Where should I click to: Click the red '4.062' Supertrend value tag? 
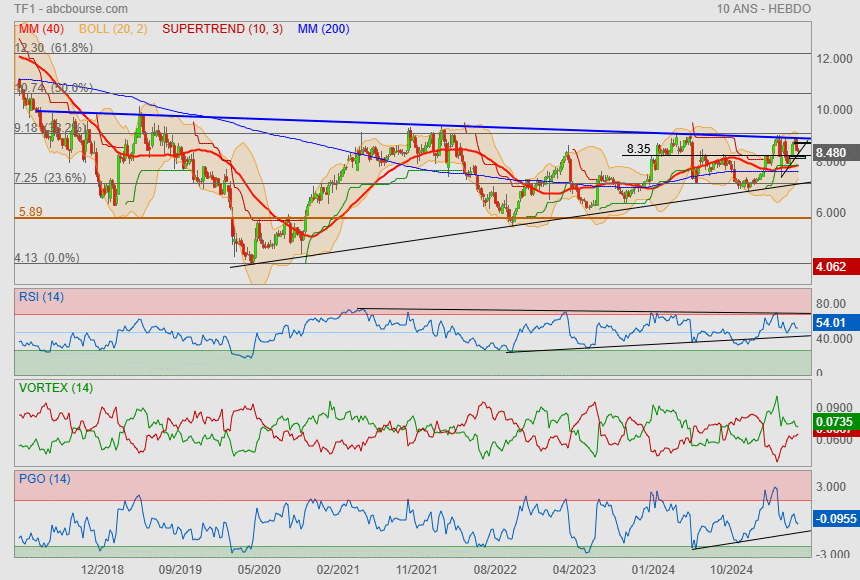tap(835, 267)
